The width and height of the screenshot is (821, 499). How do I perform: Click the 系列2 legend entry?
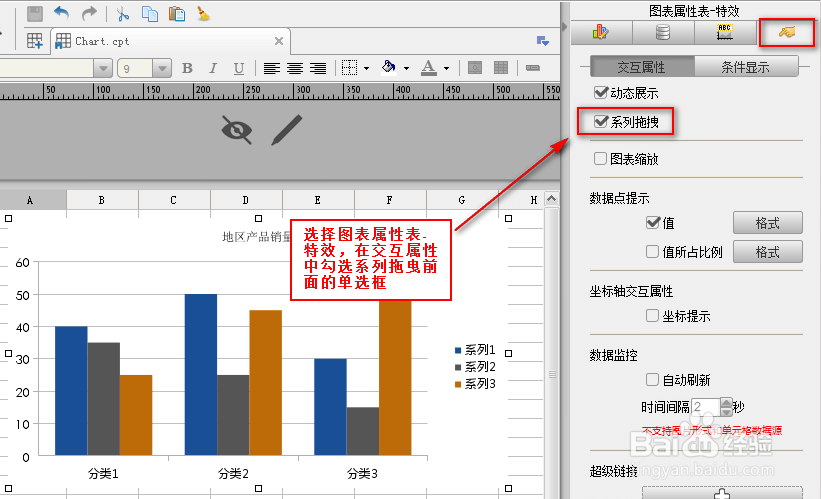coord(475,367)
